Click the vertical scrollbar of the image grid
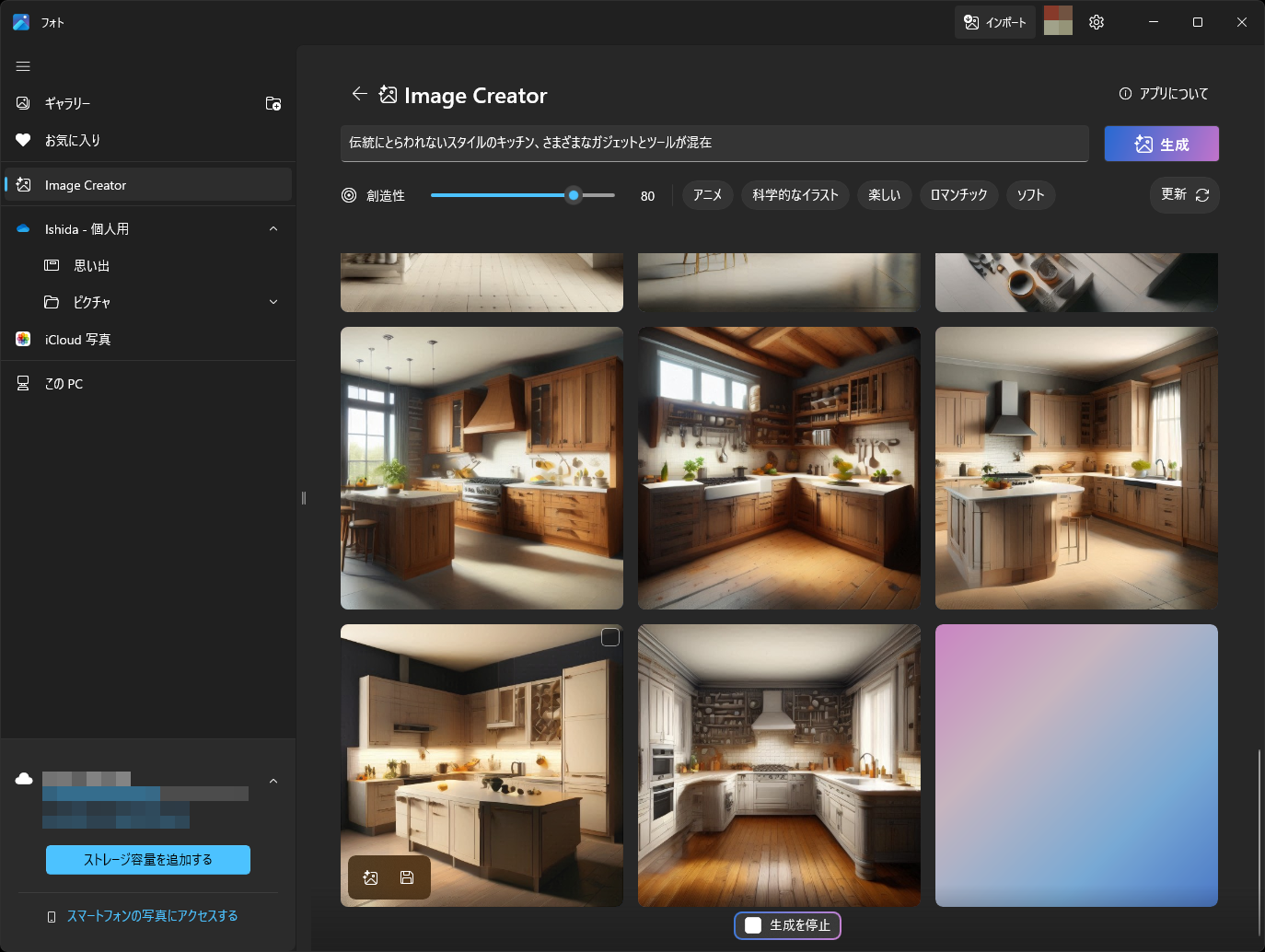This screenshot has width=1265, height=952. [x=1259, y=842]
